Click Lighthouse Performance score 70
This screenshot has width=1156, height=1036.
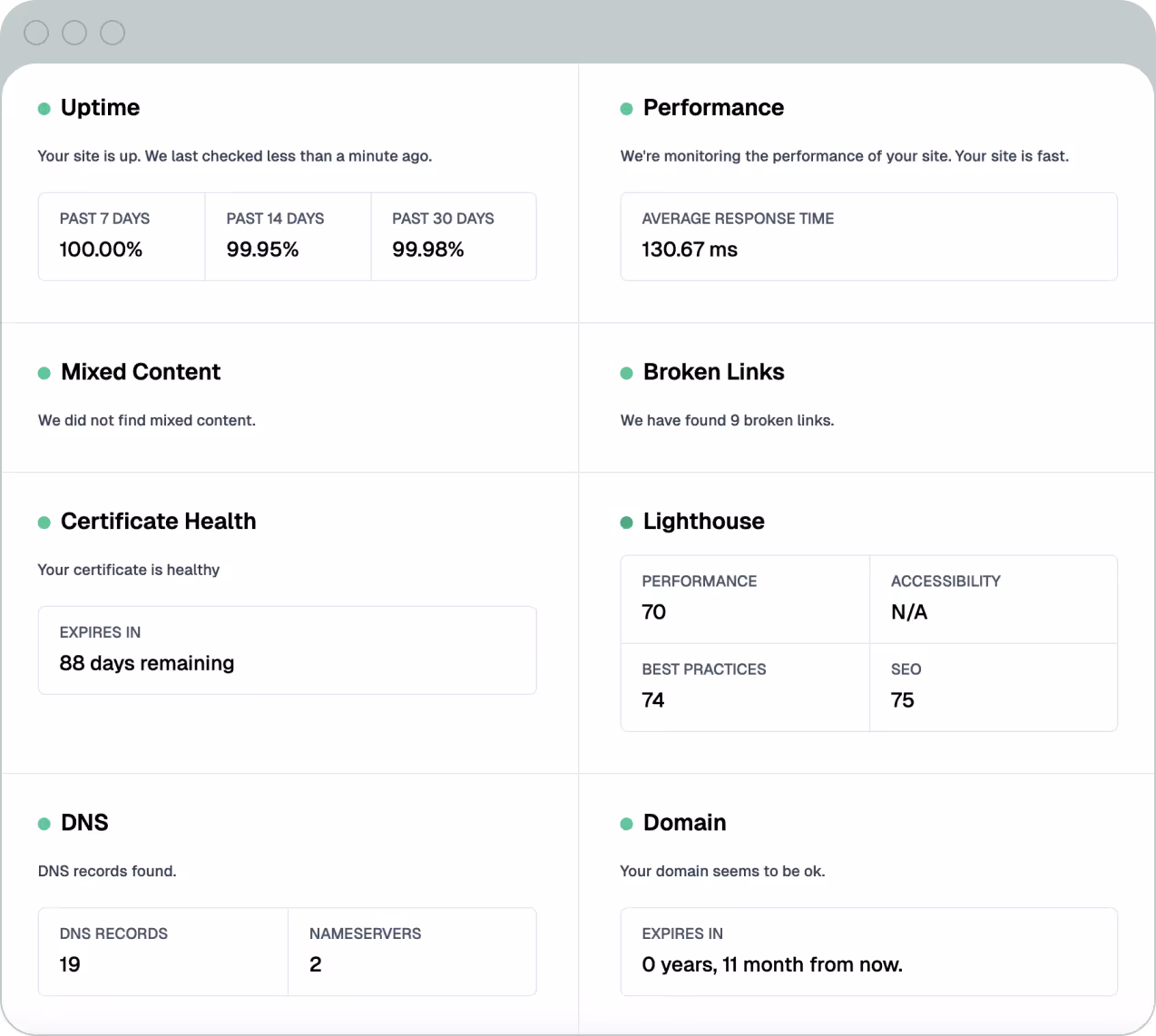pyautogui.click(x=653, y=612)
